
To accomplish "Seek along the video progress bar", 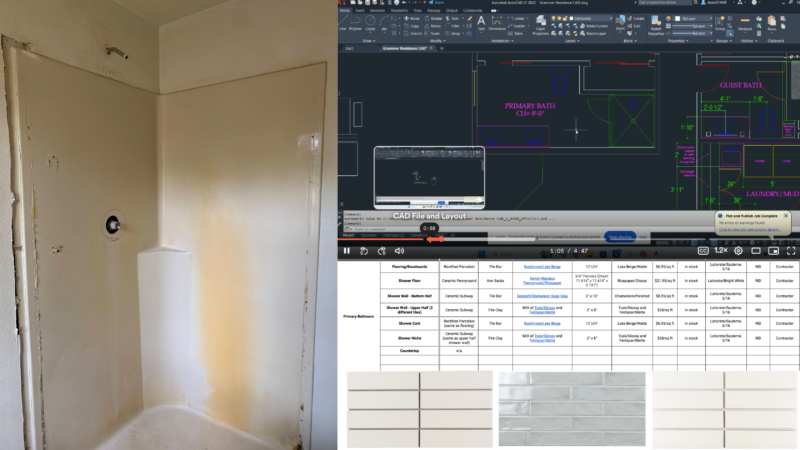I will pyautogui.click(x=569, y=239).
